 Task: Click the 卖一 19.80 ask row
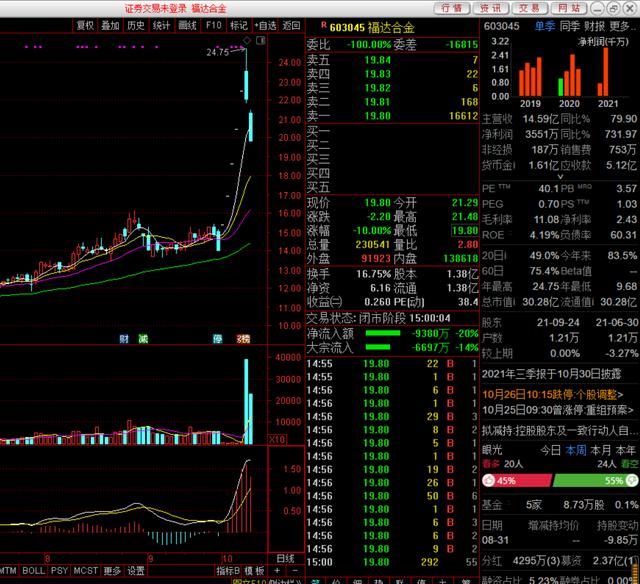(x=392, y=116)
